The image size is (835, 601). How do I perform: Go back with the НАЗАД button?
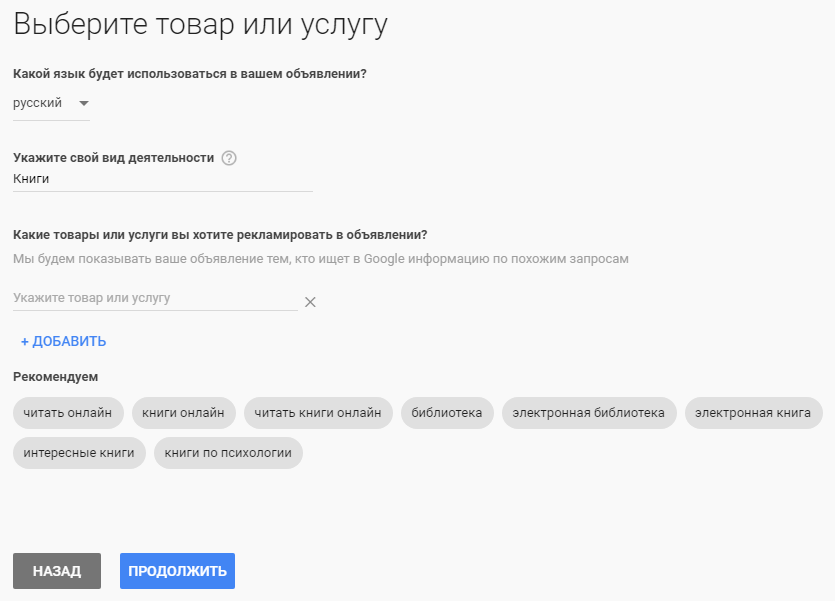point(57,571)
